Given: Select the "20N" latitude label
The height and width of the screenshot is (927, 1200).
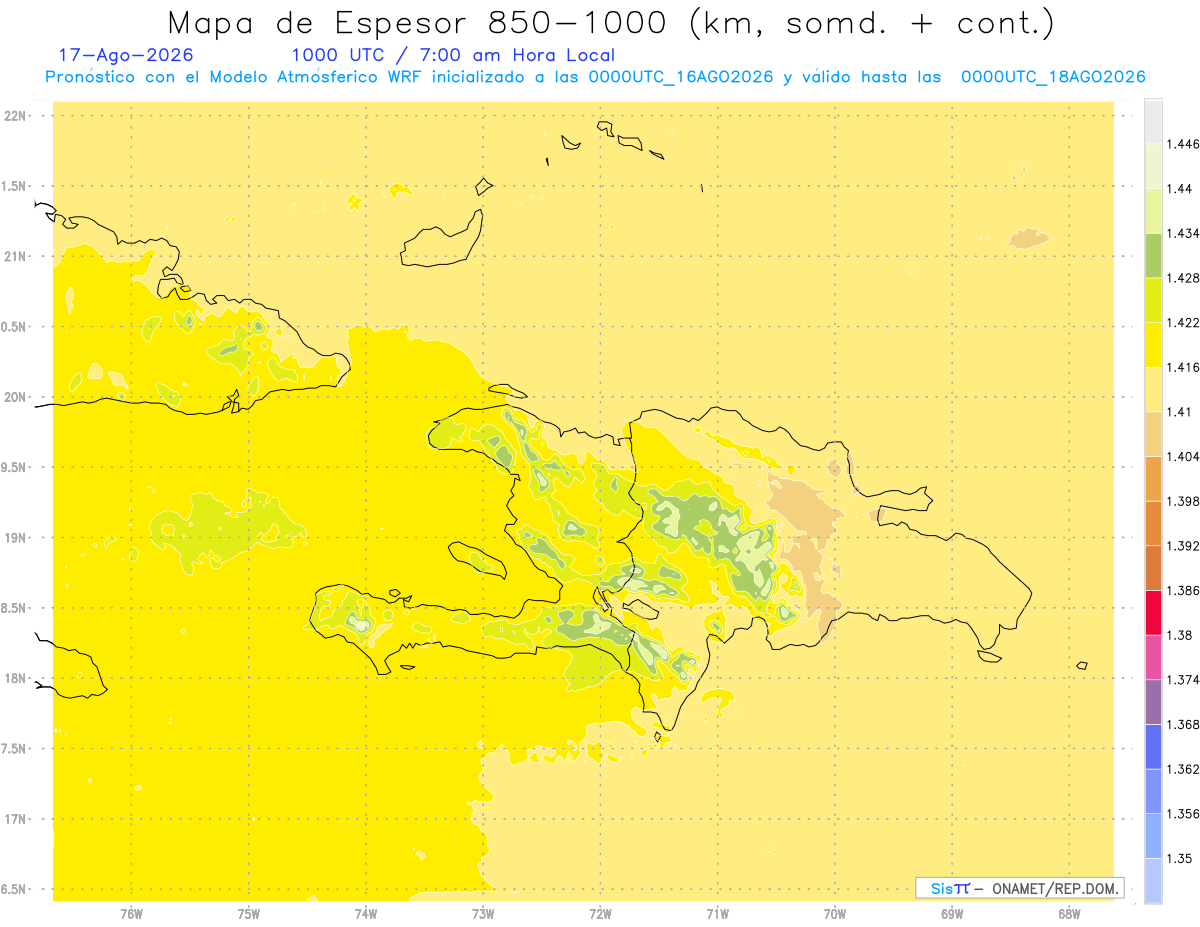Looking at the screenshot, I should point(16,397).
